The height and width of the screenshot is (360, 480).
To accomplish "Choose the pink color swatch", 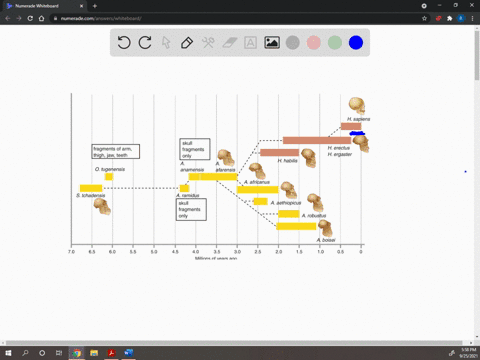I will coord(314,43).
